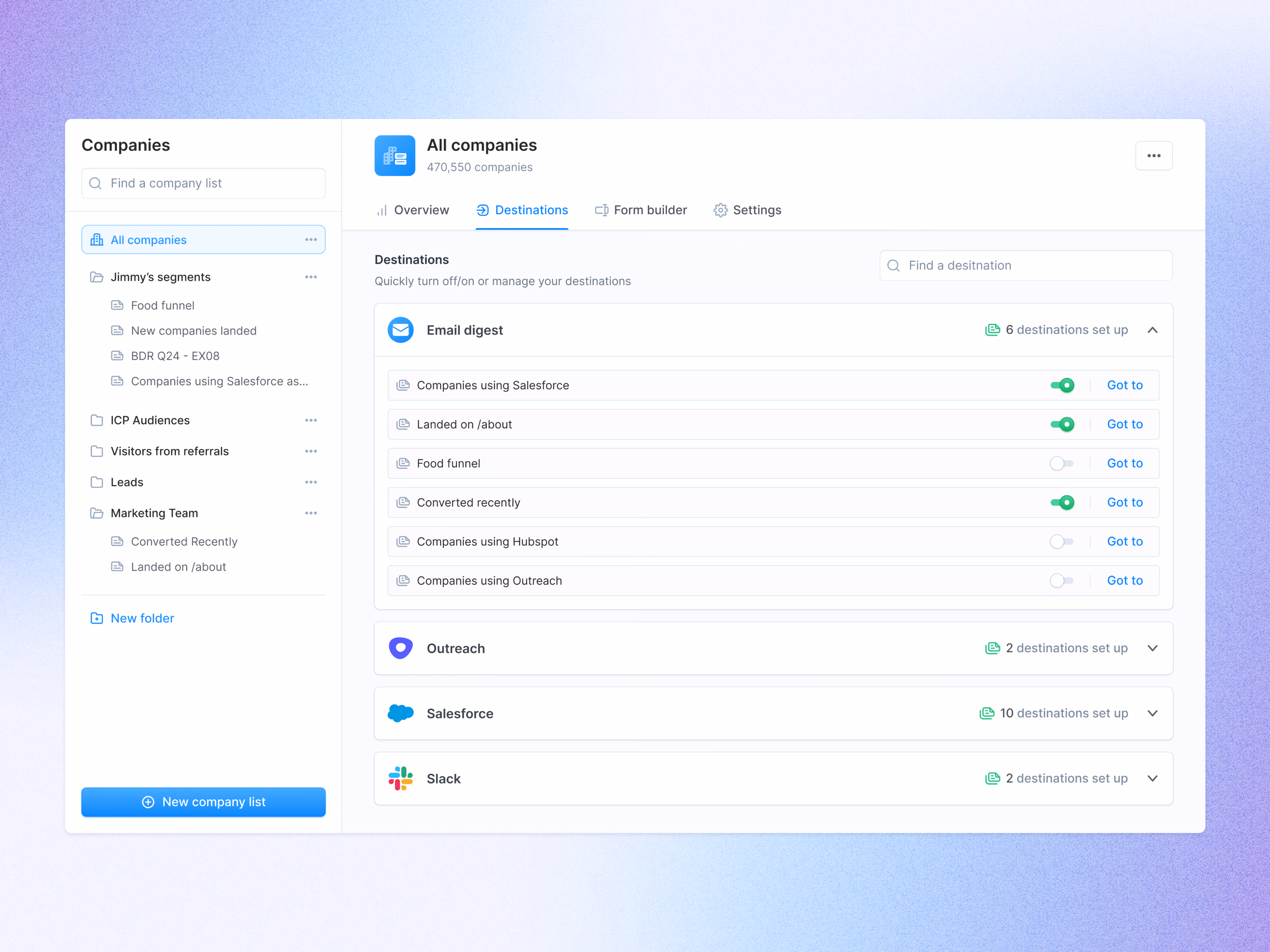The image size is (1270, 952).
Task: Click Got to link for Companies using Outreach
Action: click(x=1125, y=581)
